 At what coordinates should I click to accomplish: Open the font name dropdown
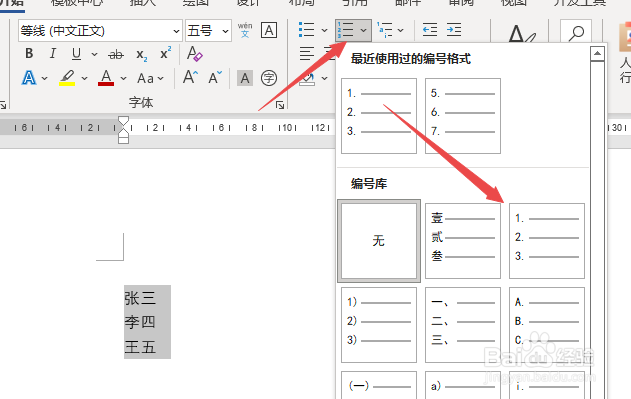pos(176,31)
